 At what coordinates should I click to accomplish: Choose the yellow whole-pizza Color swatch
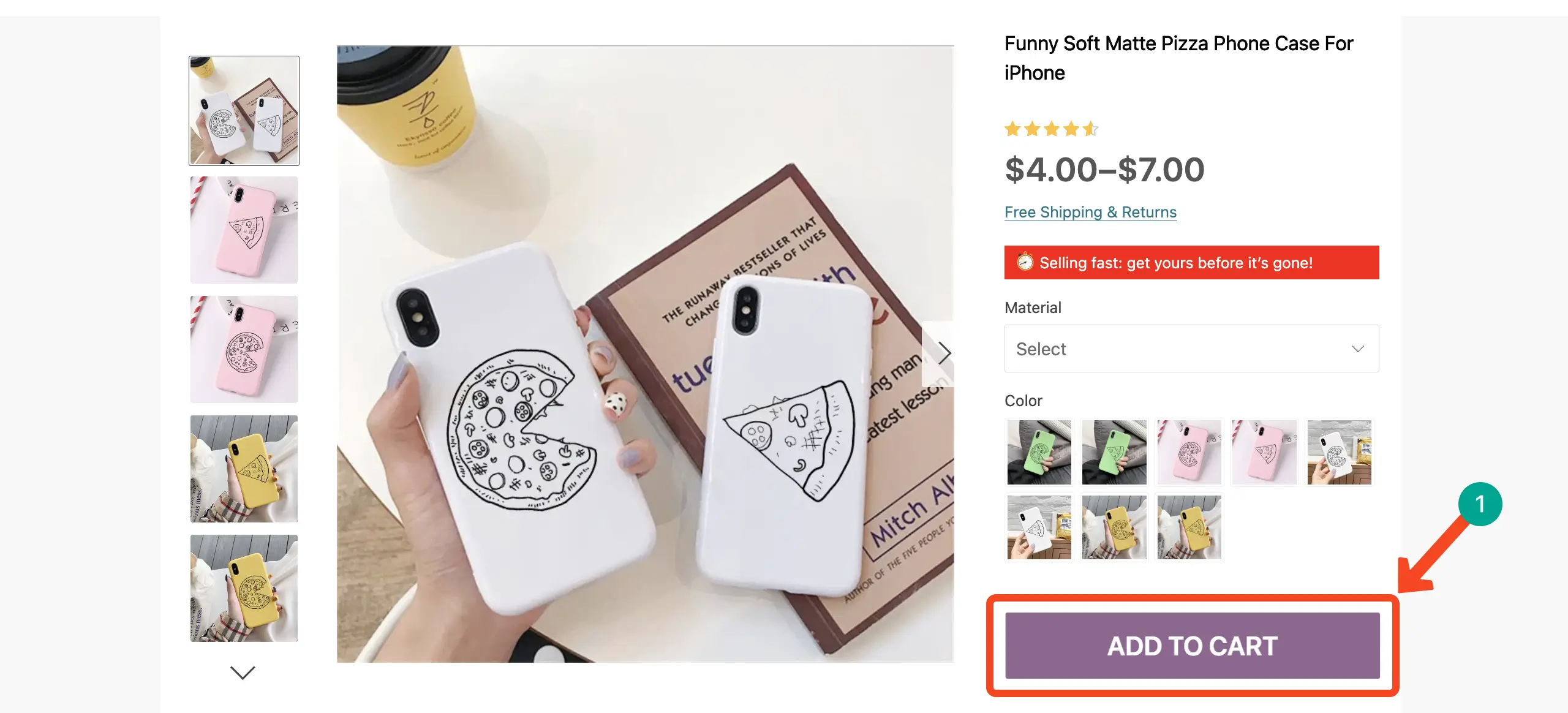tap(1114, 527)
